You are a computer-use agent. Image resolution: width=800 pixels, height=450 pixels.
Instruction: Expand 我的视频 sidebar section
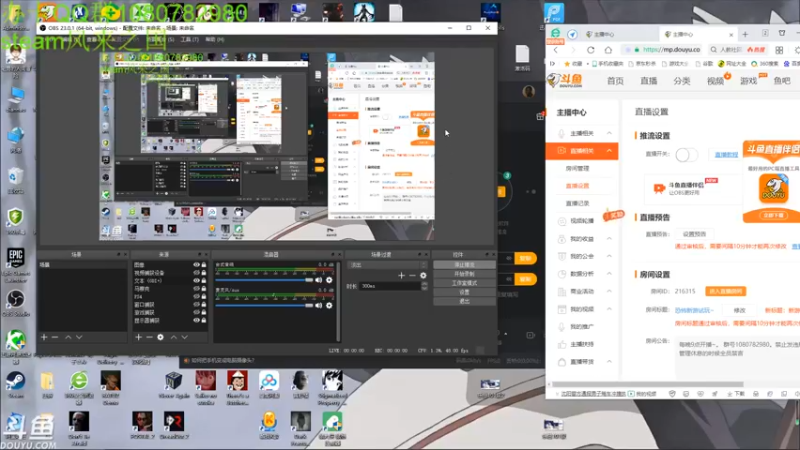pos(609,309)
